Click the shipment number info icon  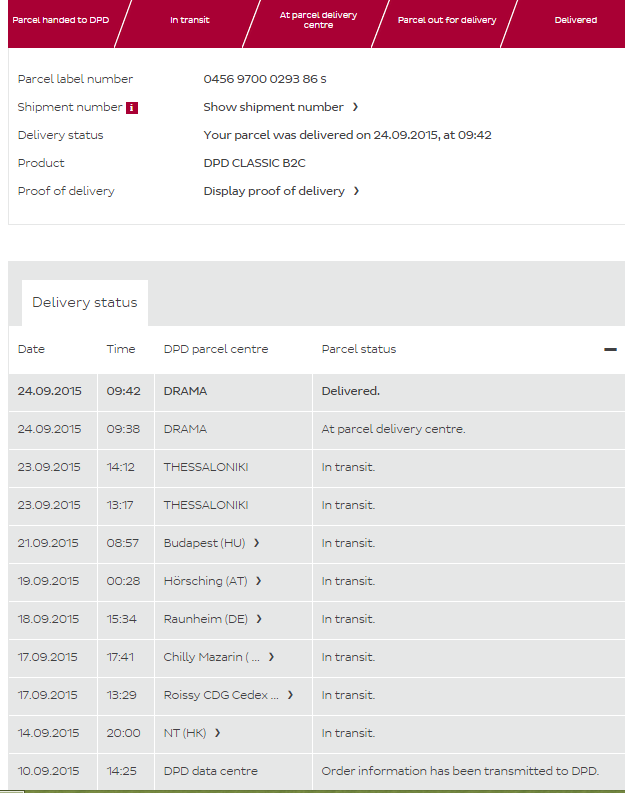point(132,107)
